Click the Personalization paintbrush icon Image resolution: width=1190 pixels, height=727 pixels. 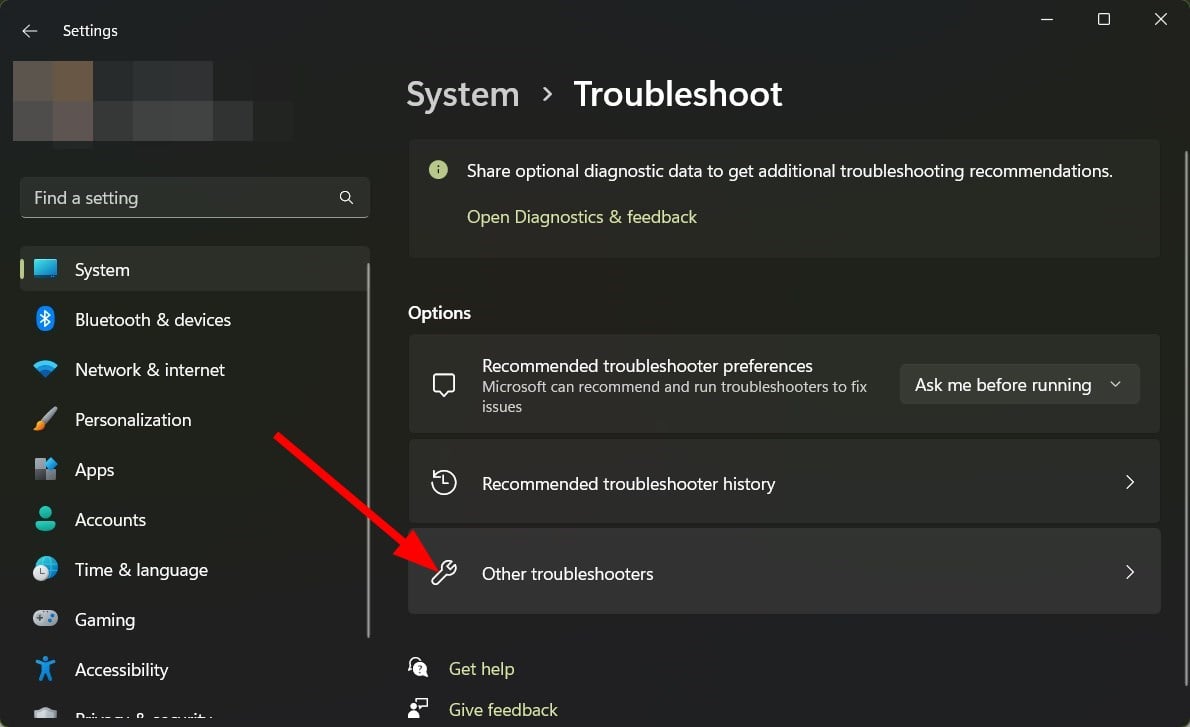click(46, 420)
